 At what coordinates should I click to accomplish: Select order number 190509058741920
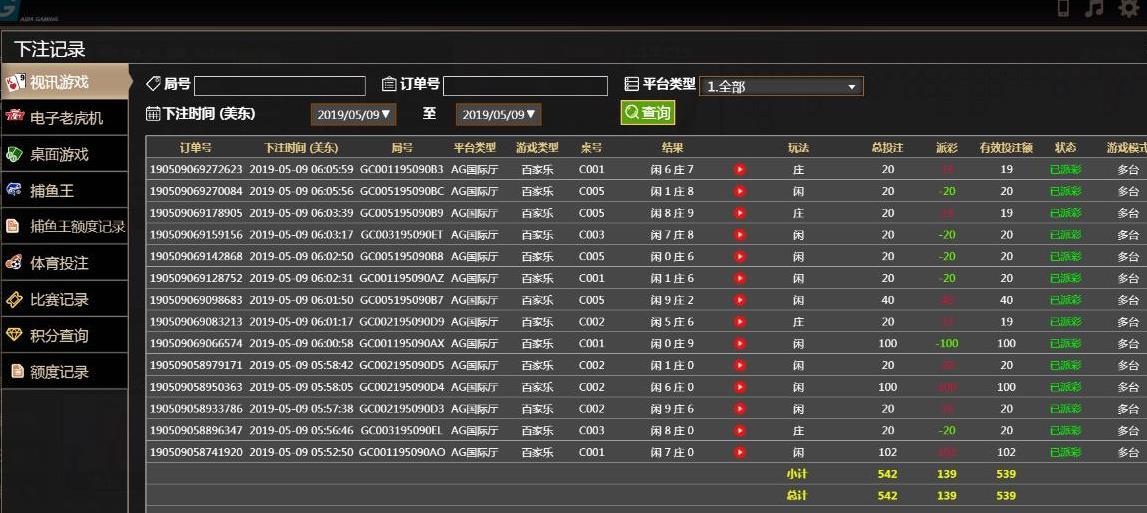196,452
